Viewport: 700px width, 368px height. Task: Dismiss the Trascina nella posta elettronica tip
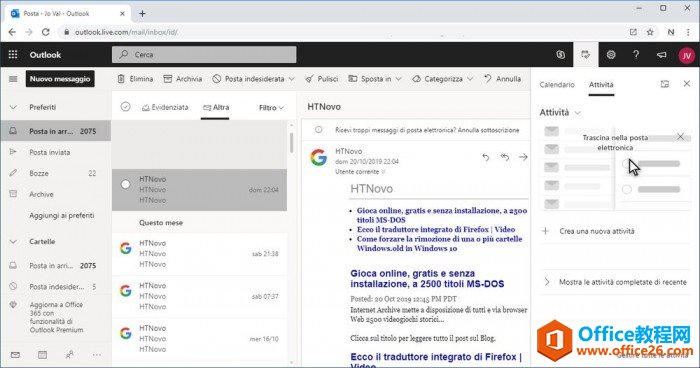coord(680,137)
